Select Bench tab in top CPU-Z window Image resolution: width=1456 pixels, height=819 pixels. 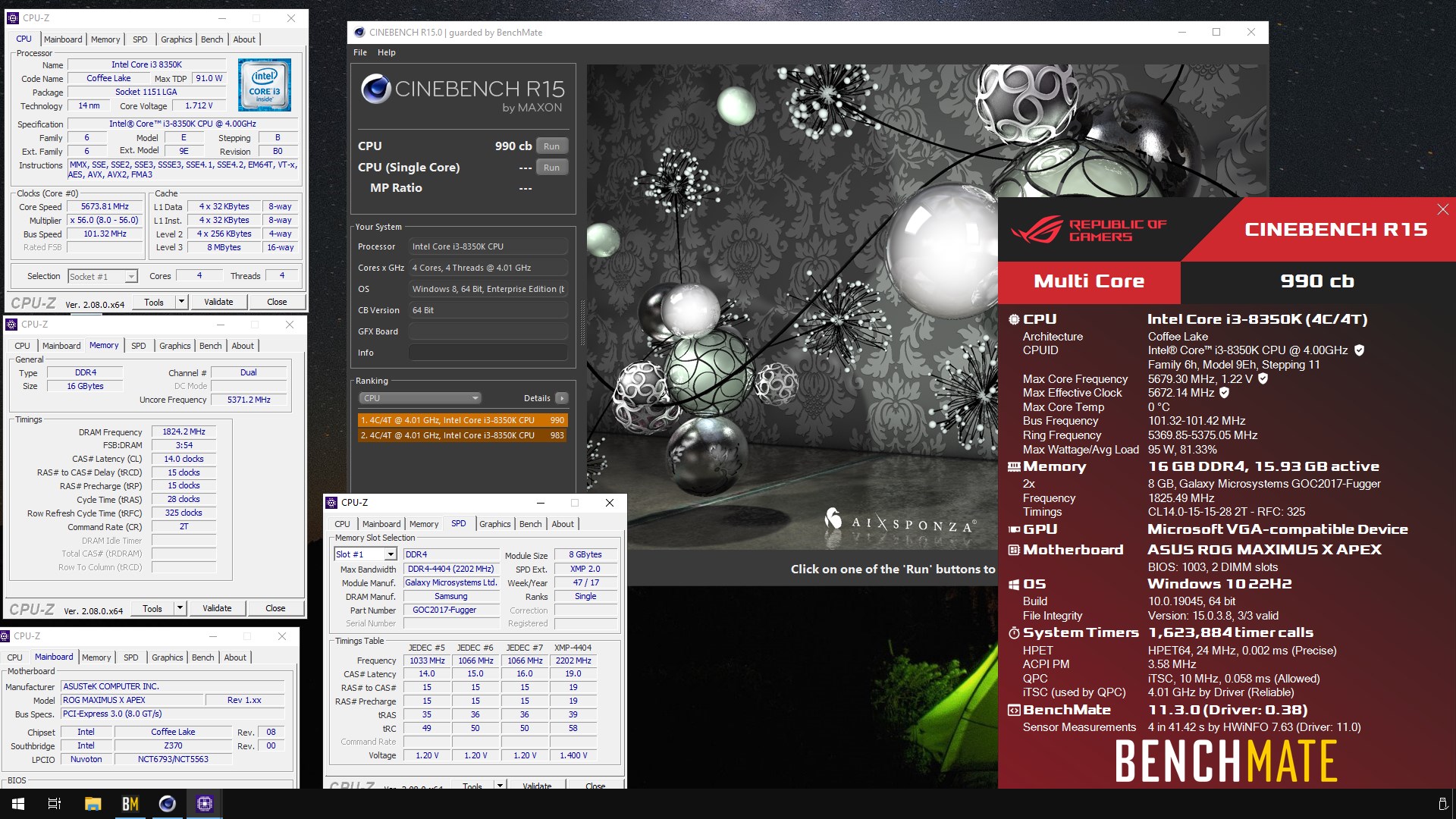(212, 39)
